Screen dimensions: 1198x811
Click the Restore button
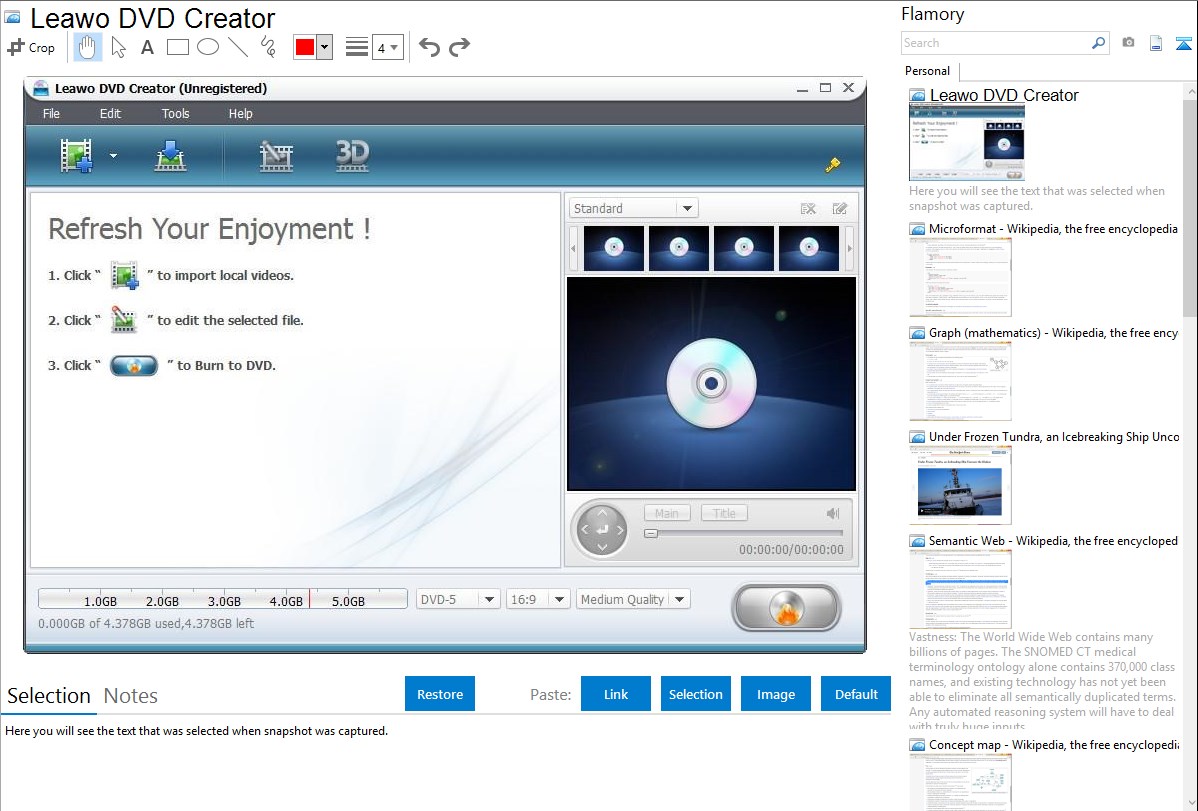(440, 694)
